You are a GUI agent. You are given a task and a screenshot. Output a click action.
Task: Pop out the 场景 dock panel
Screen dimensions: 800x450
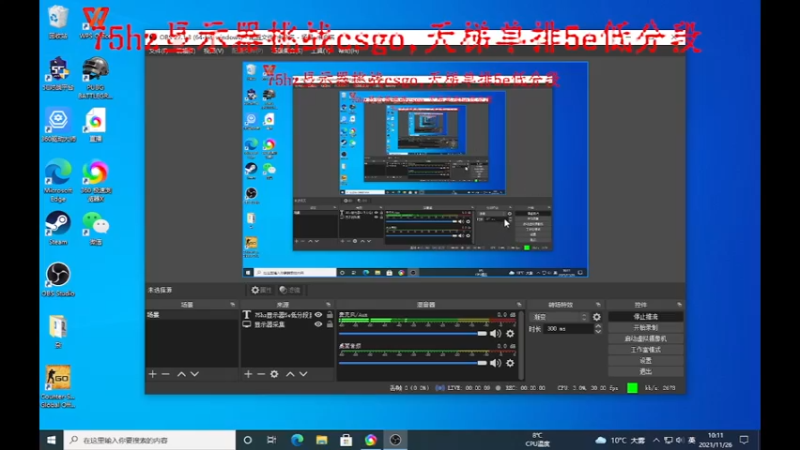(x=233, y=305)
